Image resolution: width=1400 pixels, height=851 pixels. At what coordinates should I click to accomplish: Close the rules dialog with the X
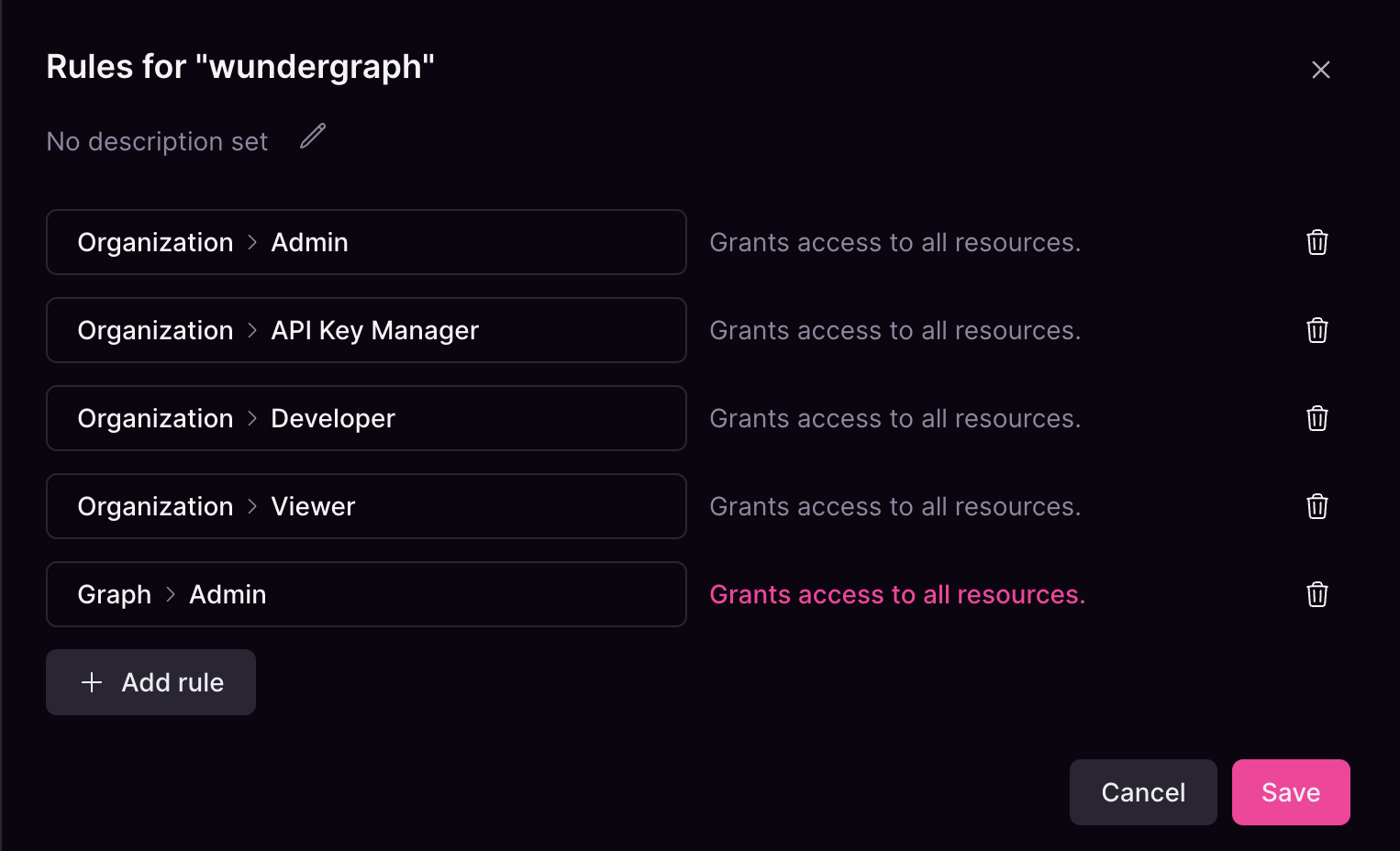click(x=1321, y=70)
